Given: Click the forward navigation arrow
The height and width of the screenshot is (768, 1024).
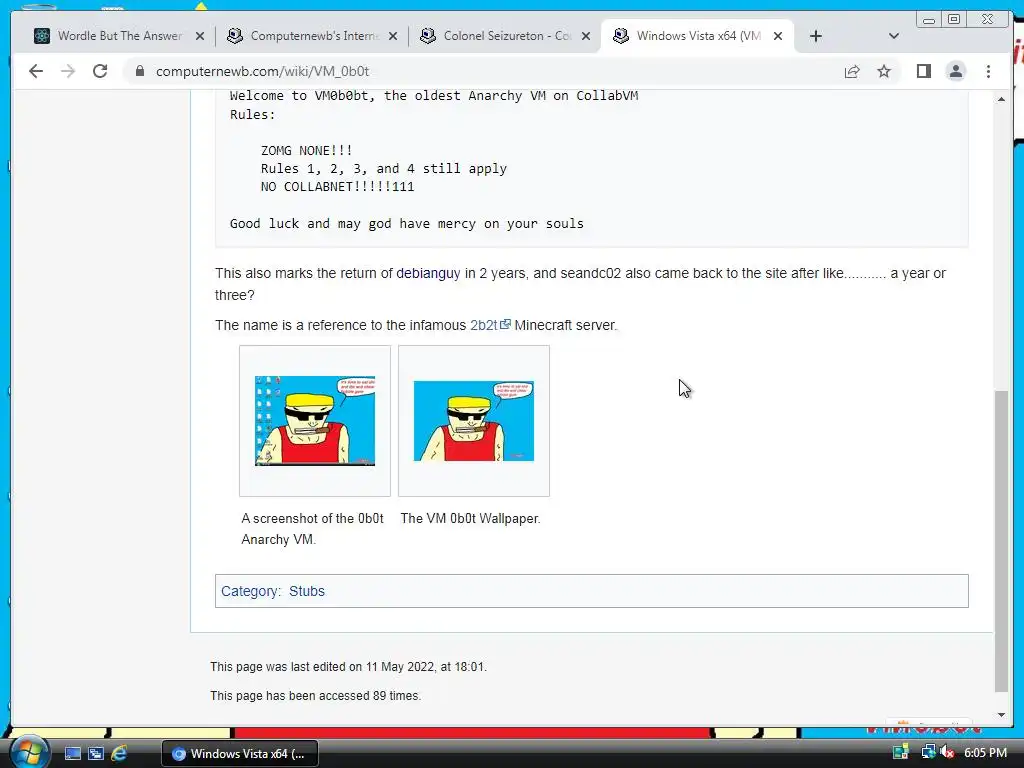Looking at the screenshot, I should [x=68, y=71].
